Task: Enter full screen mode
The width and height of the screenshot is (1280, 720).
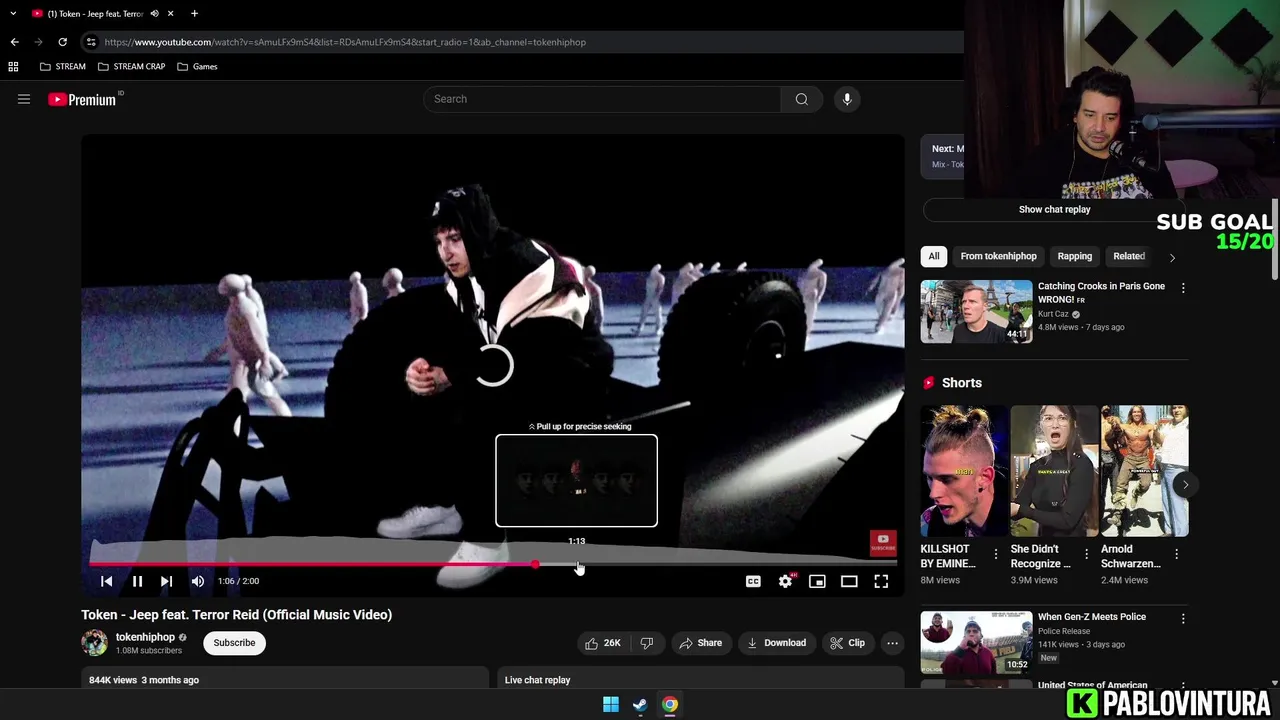Action: coord(881,581)
